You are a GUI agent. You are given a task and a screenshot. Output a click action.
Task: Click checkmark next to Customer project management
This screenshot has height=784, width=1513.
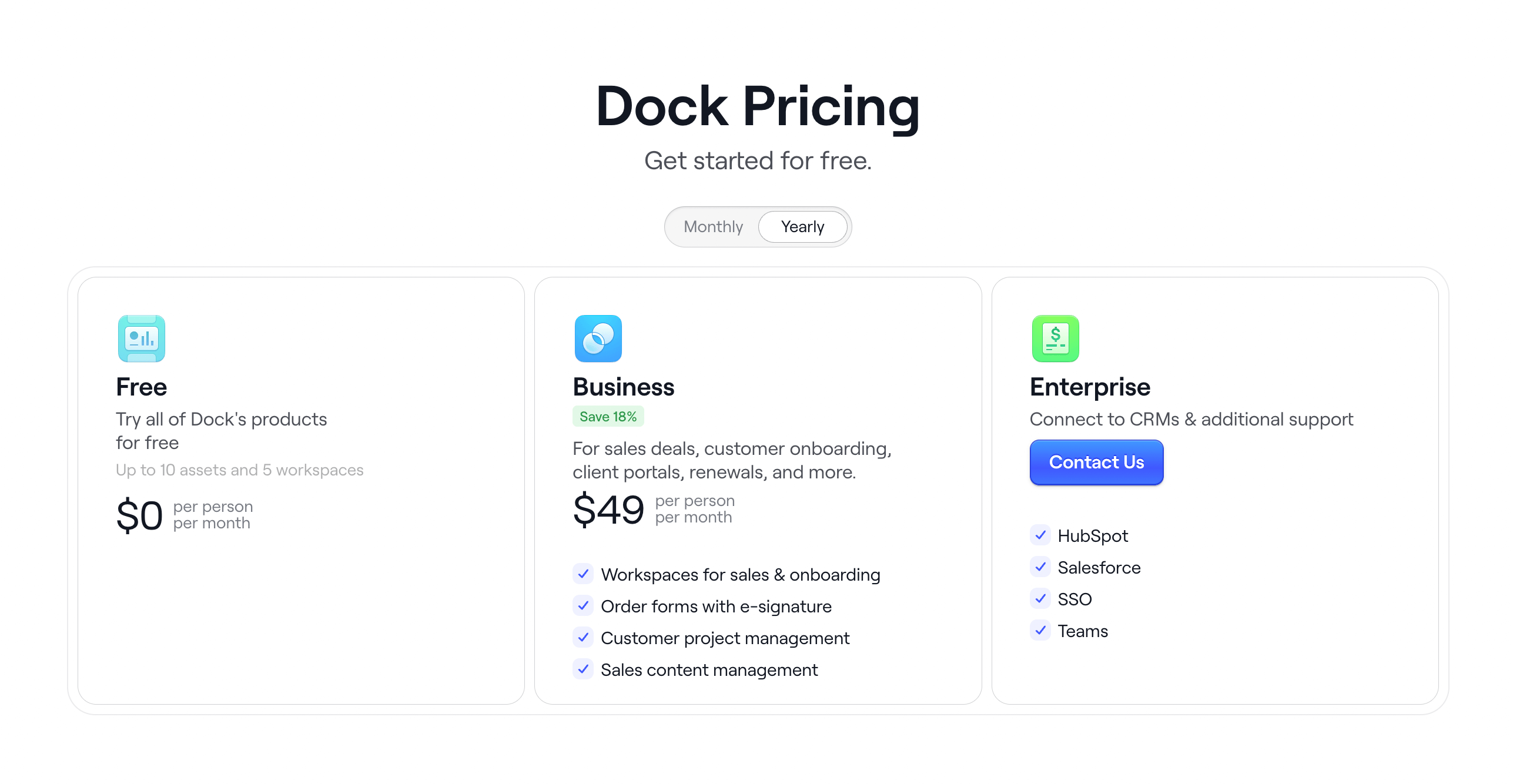583,638
